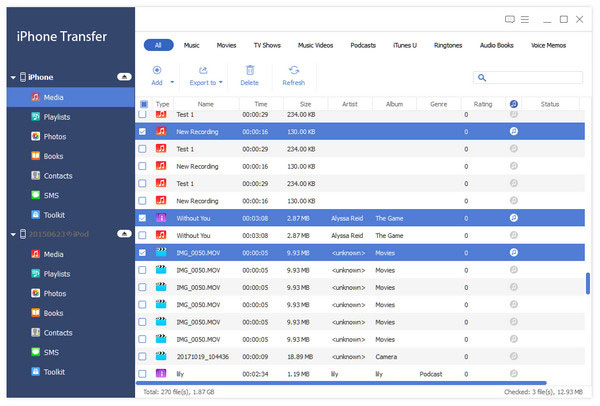Switch to the Movies tab
The width and height of the screenshot is (600, 406).
(x=226, y=45)
